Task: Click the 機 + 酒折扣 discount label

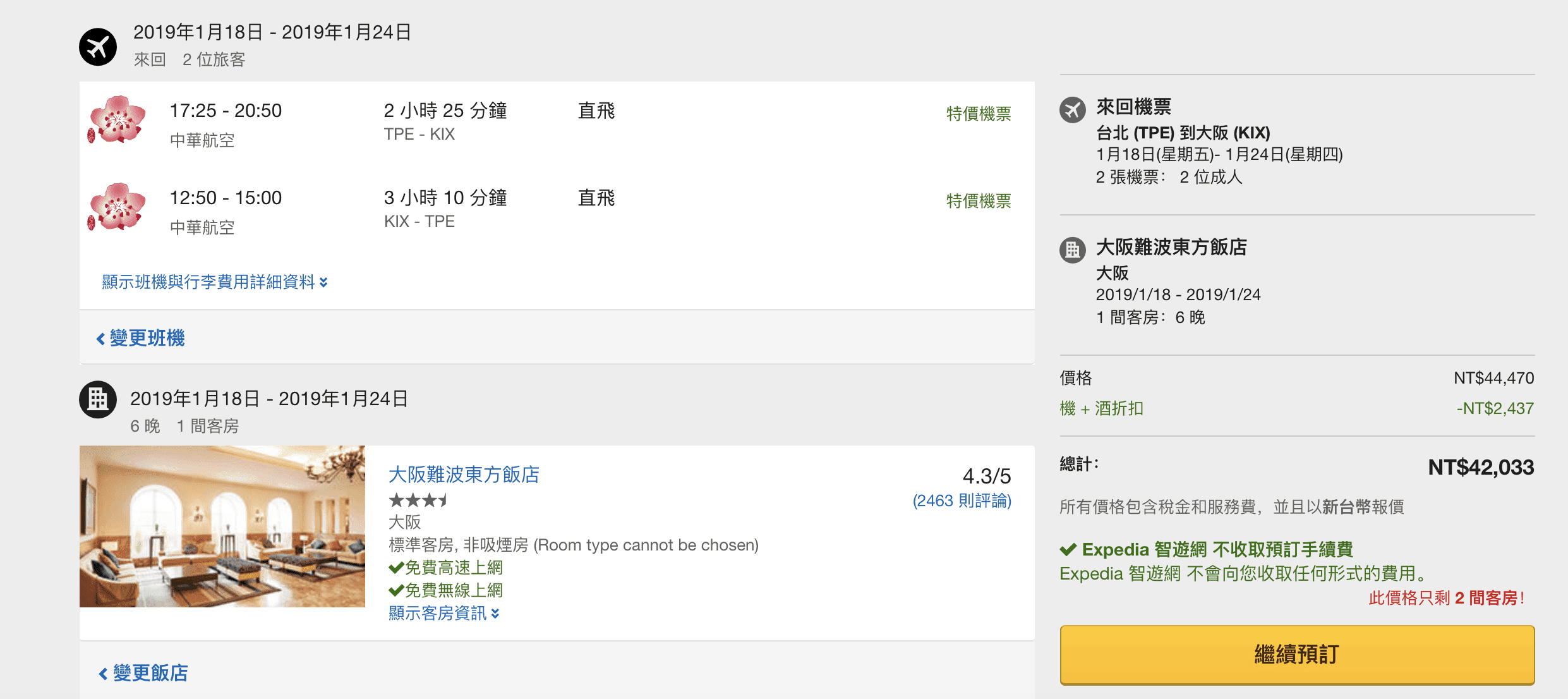Action: pos(1102,408)
